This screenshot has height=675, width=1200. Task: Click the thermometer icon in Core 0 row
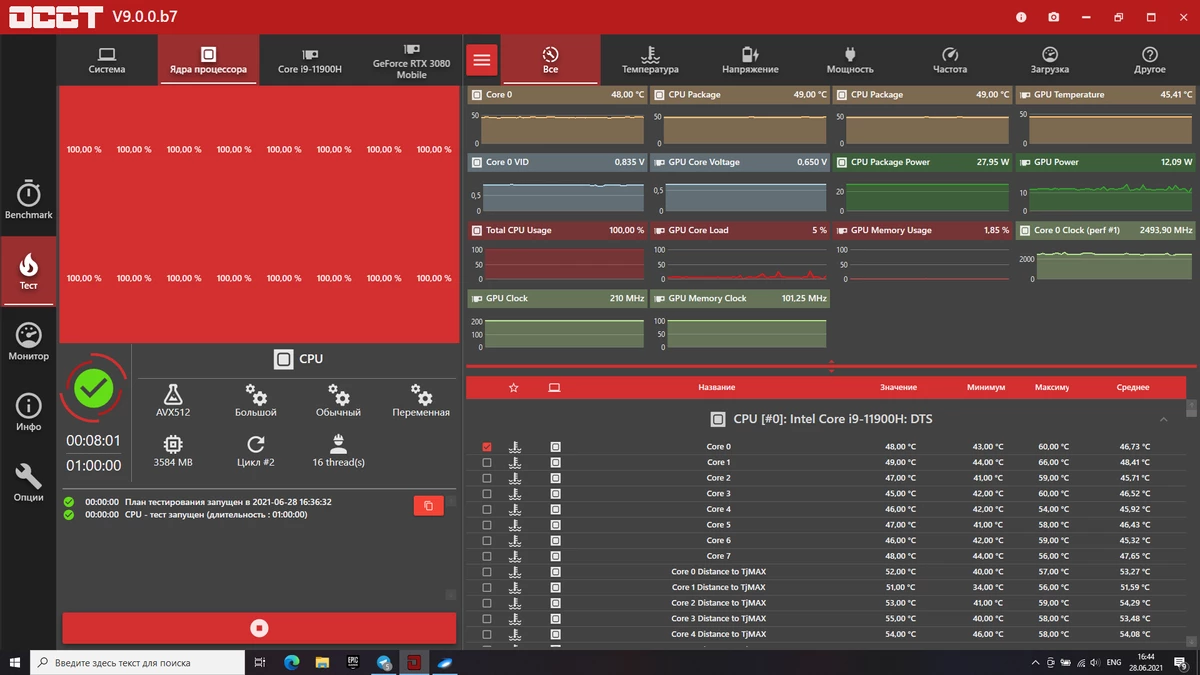click(515, 447)
